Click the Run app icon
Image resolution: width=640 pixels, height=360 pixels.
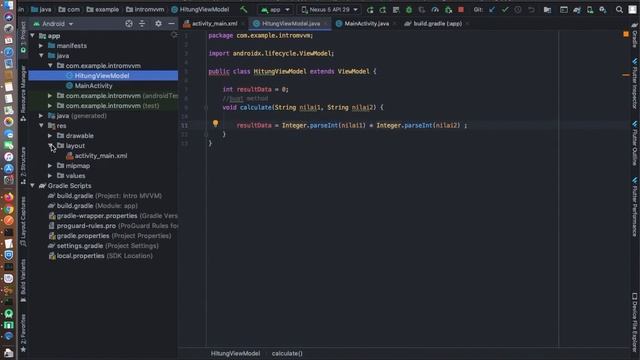(x=370, y=9)
